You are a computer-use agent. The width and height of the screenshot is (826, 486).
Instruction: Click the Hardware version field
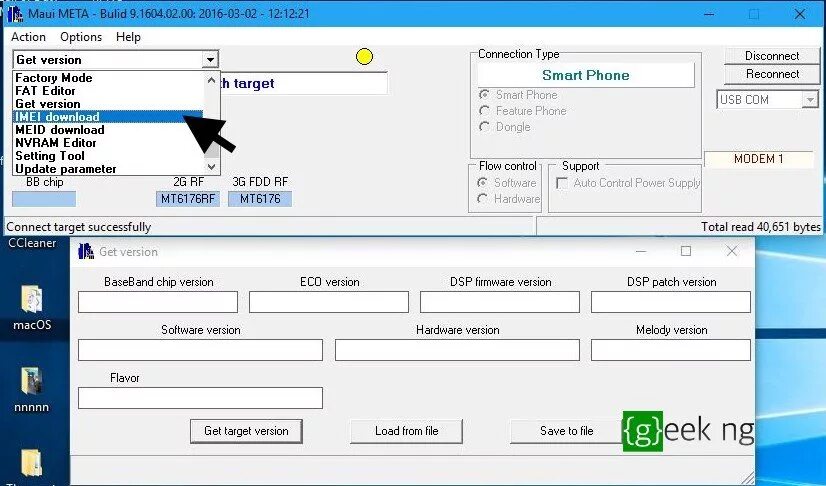click(x=457, y=350)
